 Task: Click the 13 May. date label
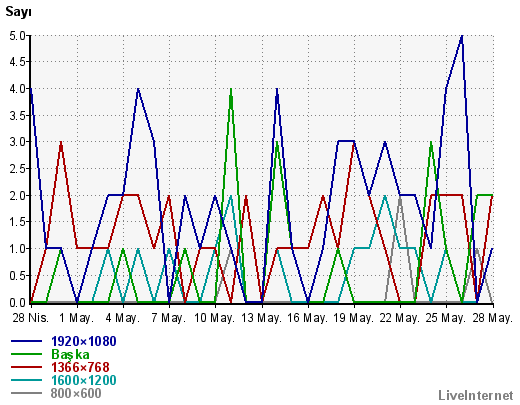pyautogui.click(x=262, y=318)
